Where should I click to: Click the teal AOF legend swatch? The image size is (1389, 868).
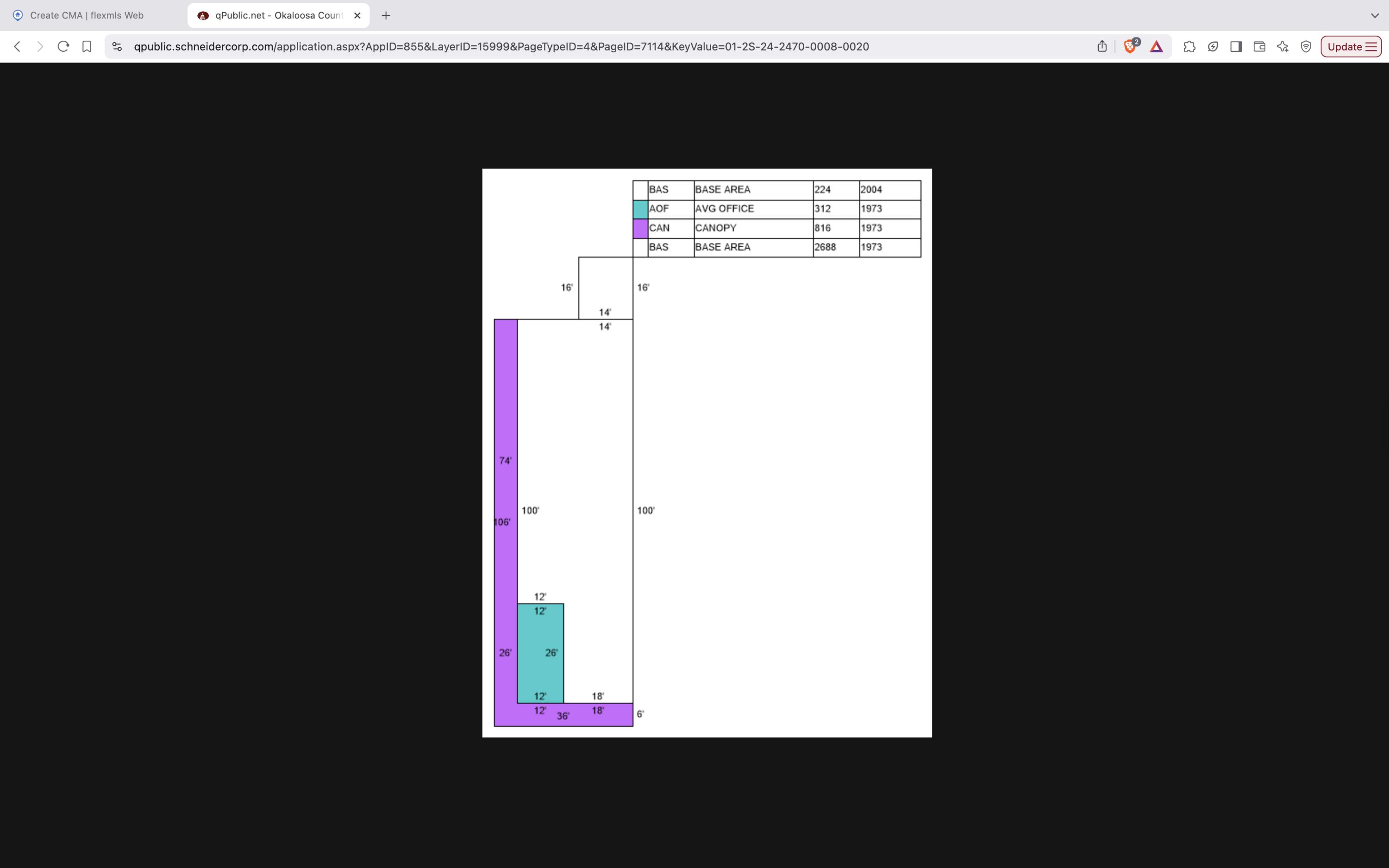(640, 209)
